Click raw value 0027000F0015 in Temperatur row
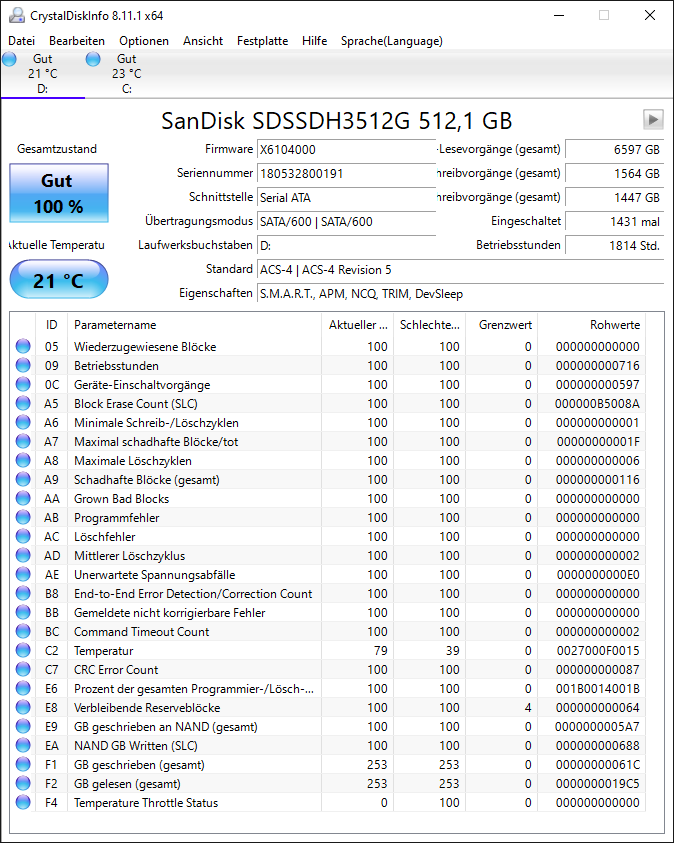The image size is (674, 843). [598, 651]
